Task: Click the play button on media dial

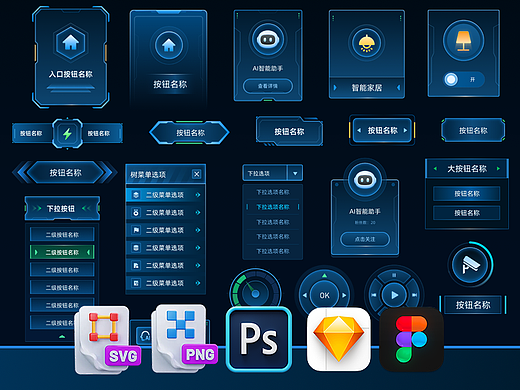Action: pos(394,295)
